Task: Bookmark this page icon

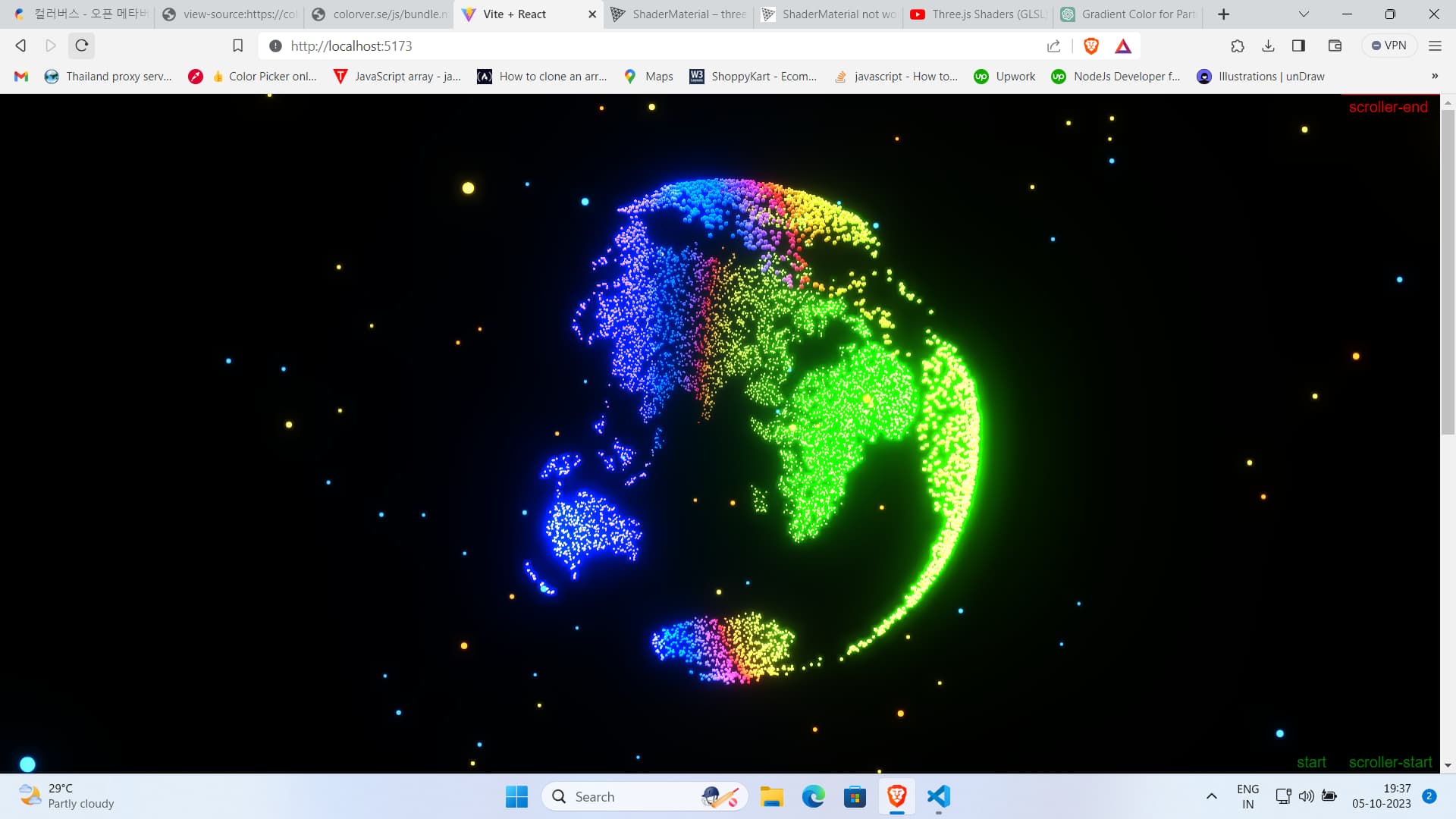Action: coord(237,45)
